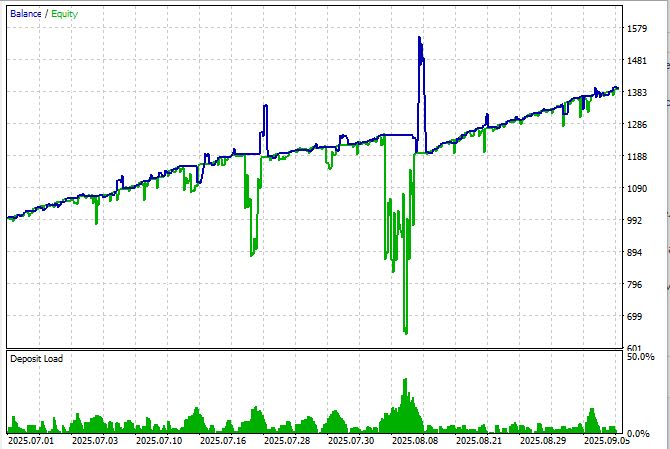Viewport: 670px width, 449px height.
Task: Click the 2025.07.28 date label
Action: pyautogui.click(x=287, y=440)
